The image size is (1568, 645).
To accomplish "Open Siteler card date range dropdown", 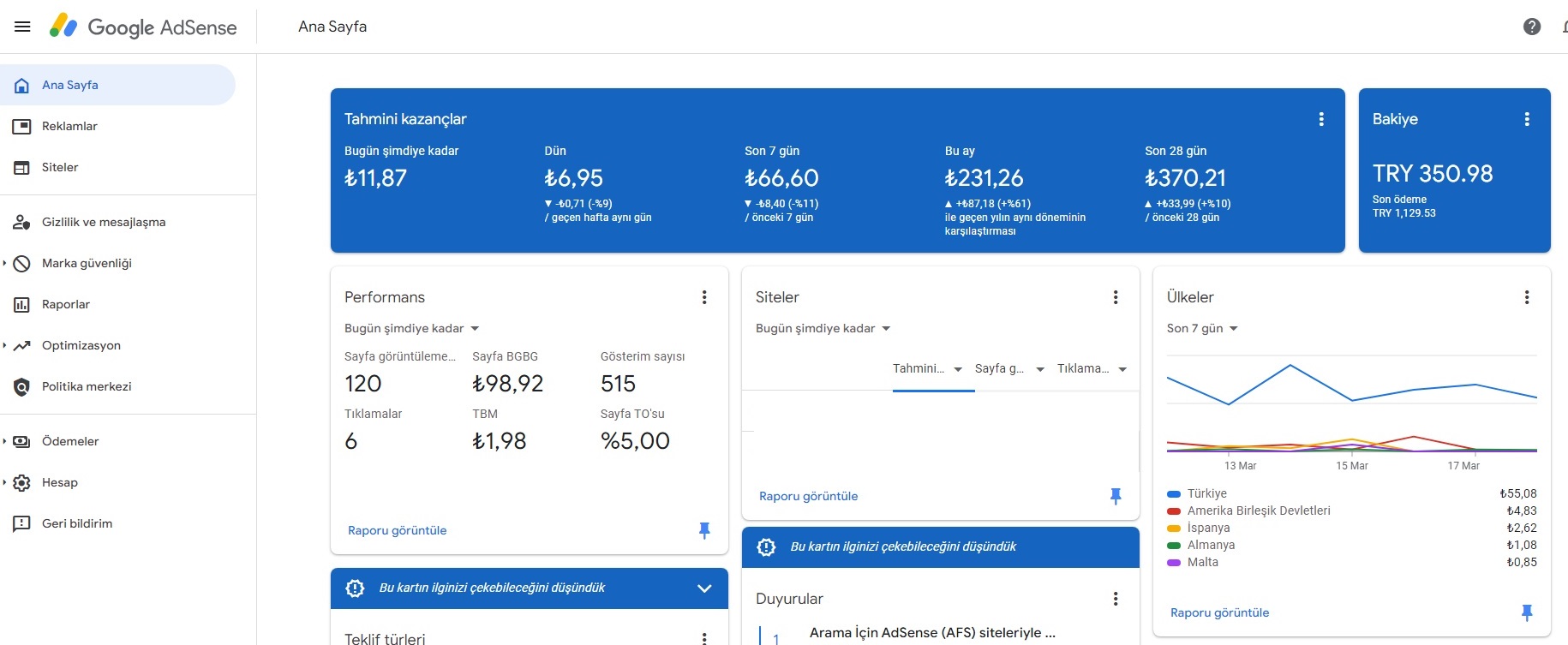I will click(823, 328).
